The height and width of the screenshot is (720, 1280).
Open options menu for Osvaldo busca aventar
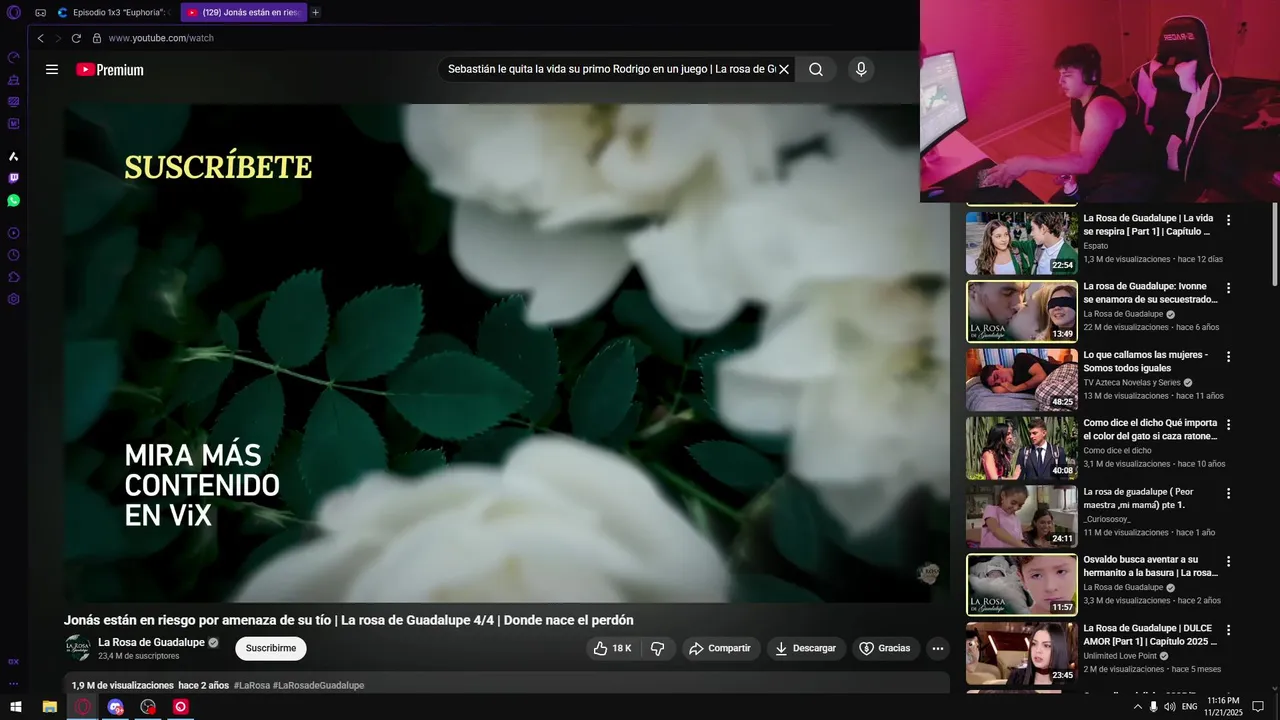(1228, 561)
